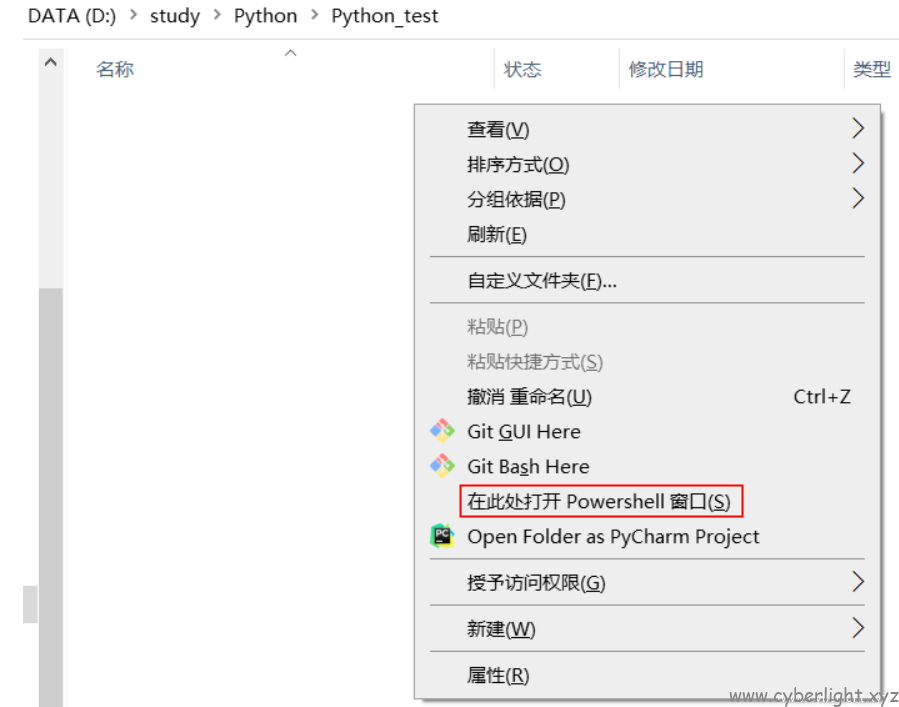The image size is (899, 707).
Task: Click the left pane vertical scrollbar thumb
Action: (x=50, y=497)
